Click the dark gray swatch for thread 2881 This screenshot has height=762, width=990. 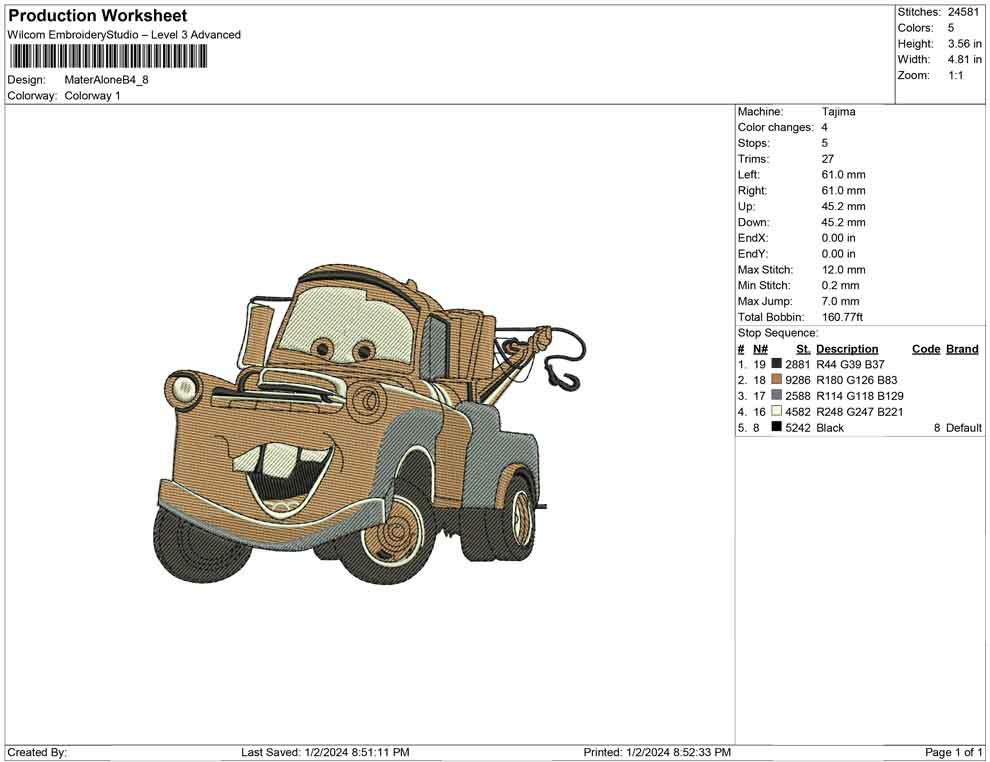click(777, 365)
